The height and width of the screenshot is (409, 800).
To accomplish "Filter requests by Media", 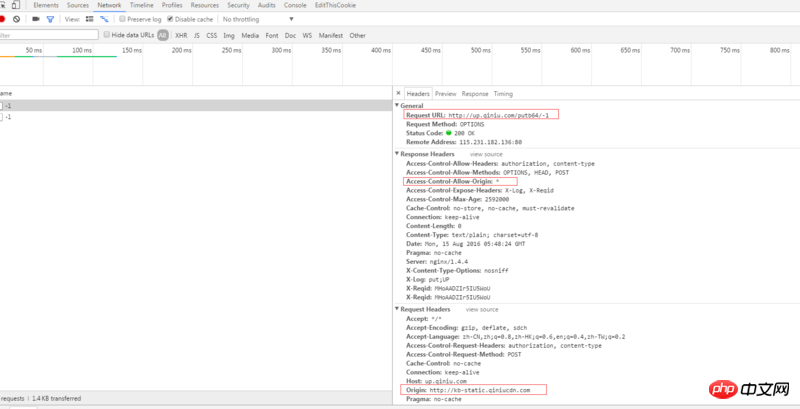I will click(x=250, y=35).
